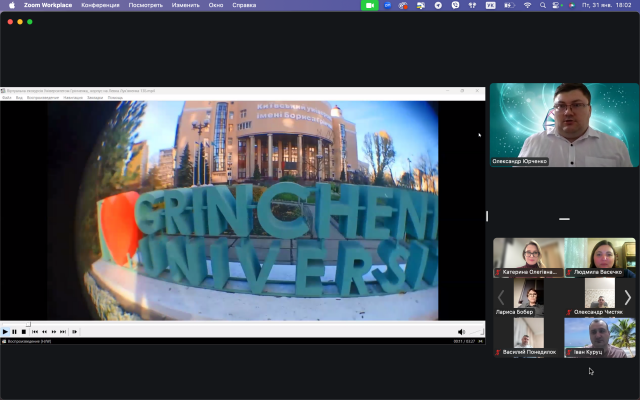Select Катерина's video thumbnail

[x=528, y=257]
